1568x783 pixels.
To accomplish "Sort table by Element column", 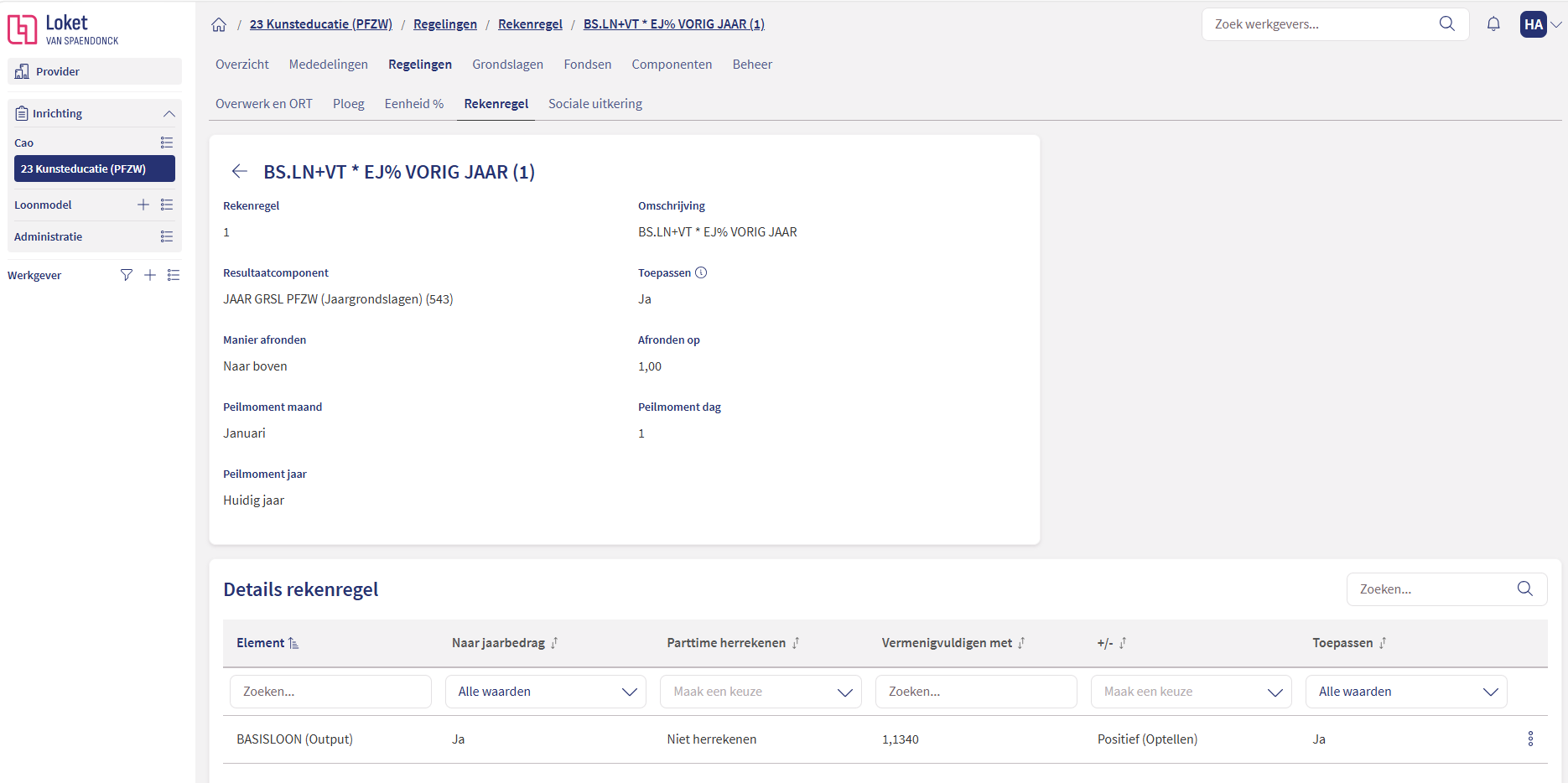I will click(267, 643).
